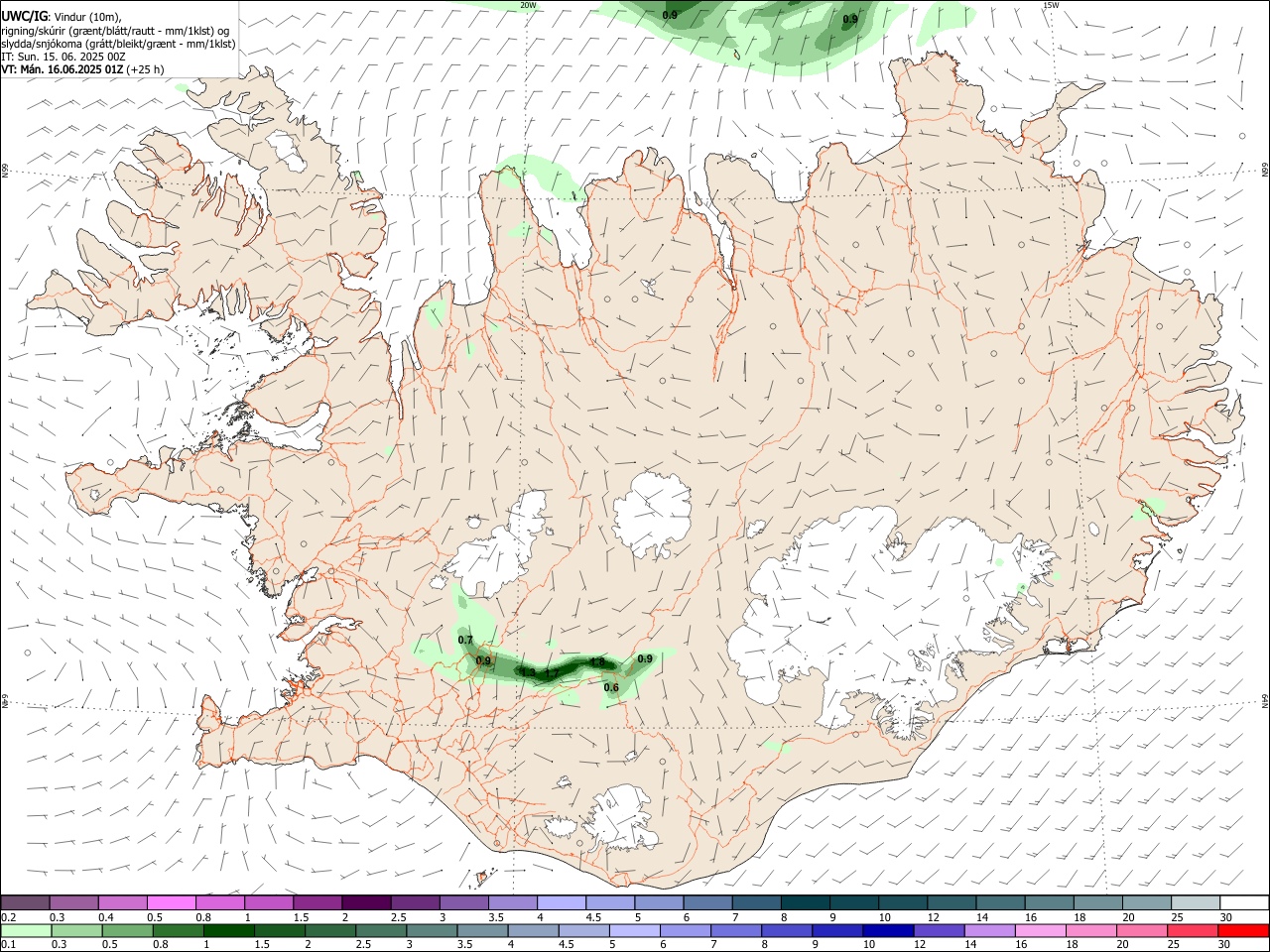Click the legend line mentioning slydda/snjókoma
Image resolution: width=1270 pixels, height=952 pixels.
pyautogui.click(x=118, y=44)
